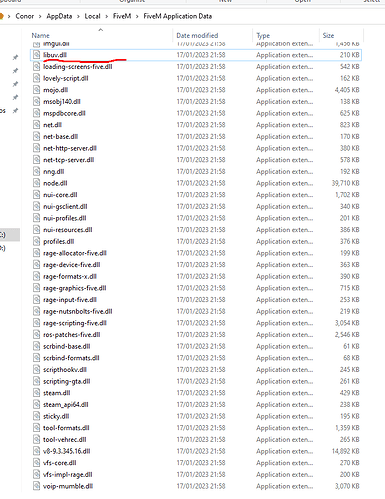Open breadcrumb chevron after FiveM folder
The image size is (385, 499).
pos(137,16)
